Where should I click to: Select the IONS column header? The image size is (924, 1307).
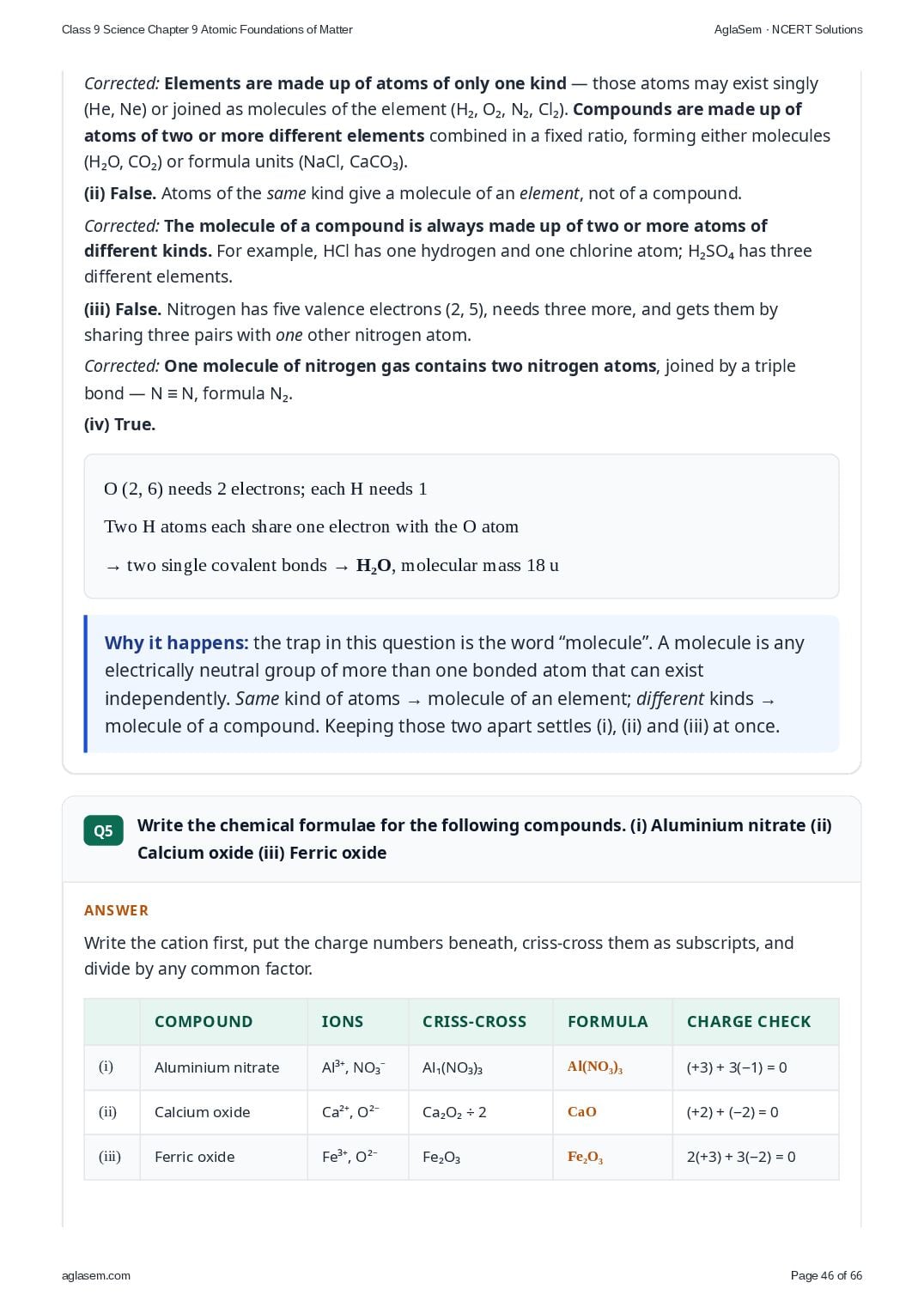[342, 1021]
